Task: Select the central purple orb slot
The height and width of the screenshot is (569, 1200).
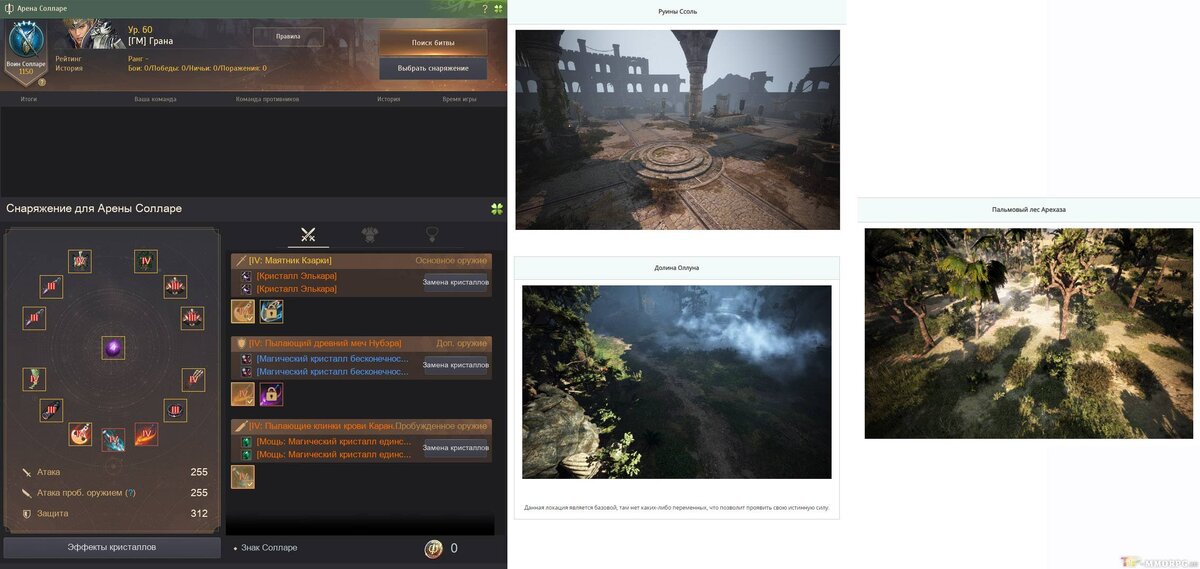Action: (113, 348)
